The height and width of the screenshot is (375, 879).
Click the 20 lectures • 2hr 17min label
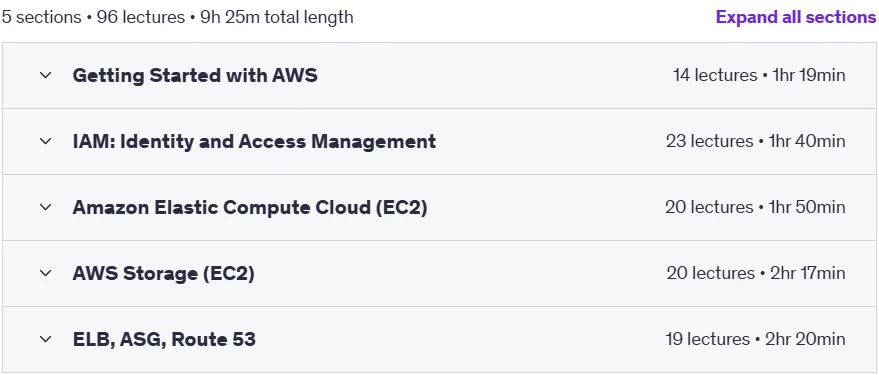pos(756,274)
